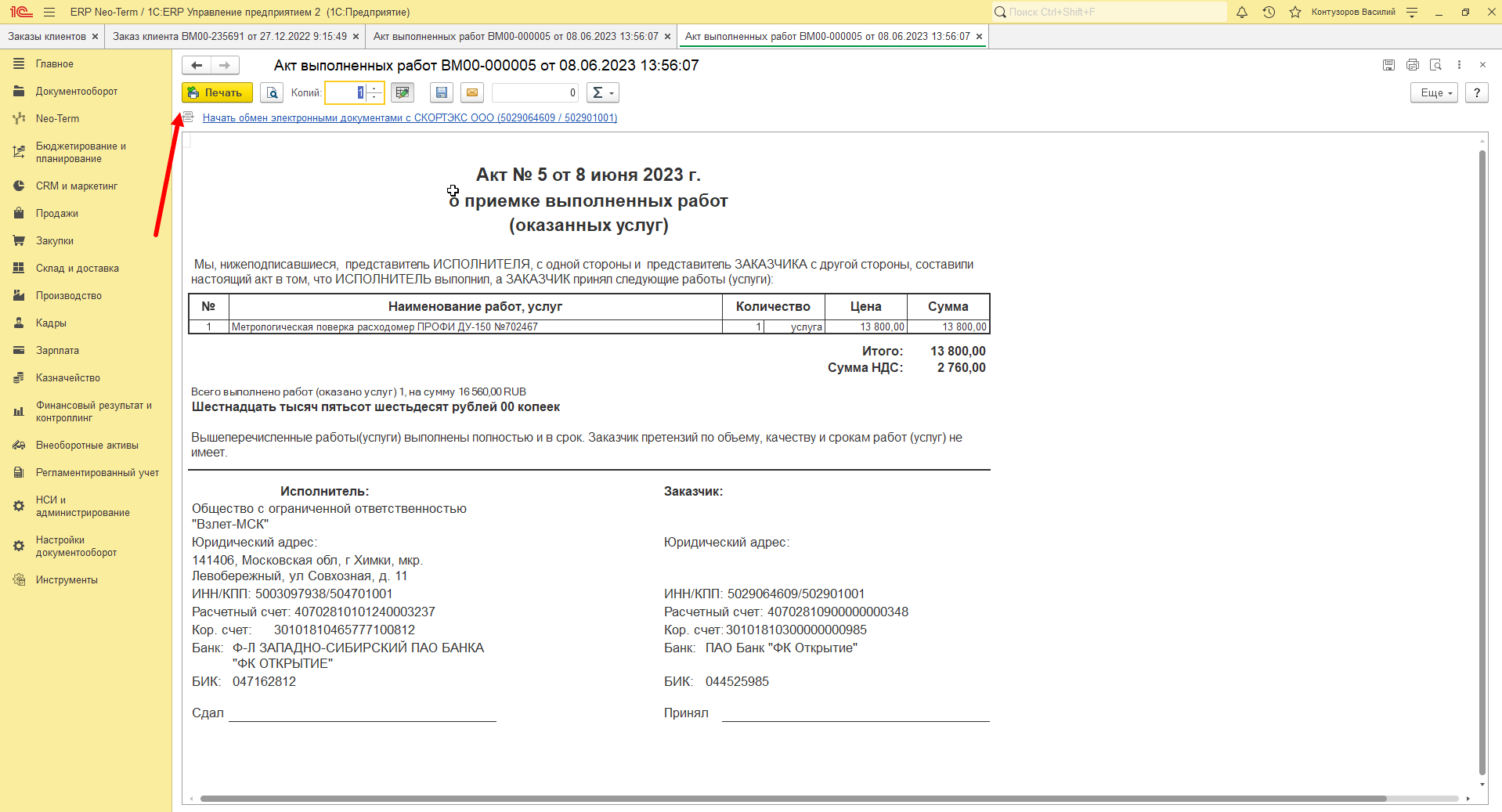Click the Склад и доставка icon in the sidebar

click(19, 268)
